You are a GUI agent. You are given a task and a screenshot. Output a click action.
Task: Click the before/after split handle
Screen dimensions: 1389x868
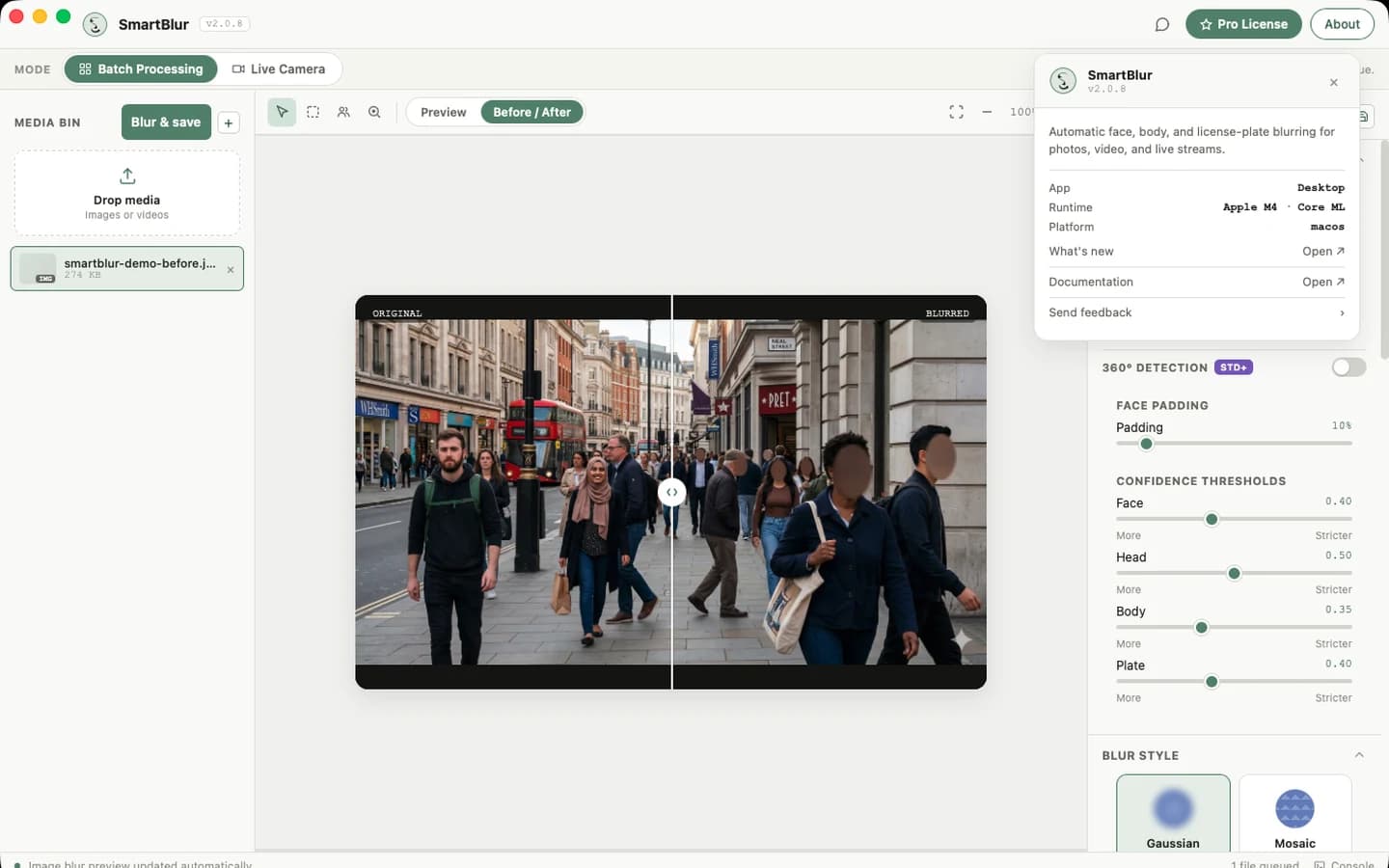tap(671, 492)
